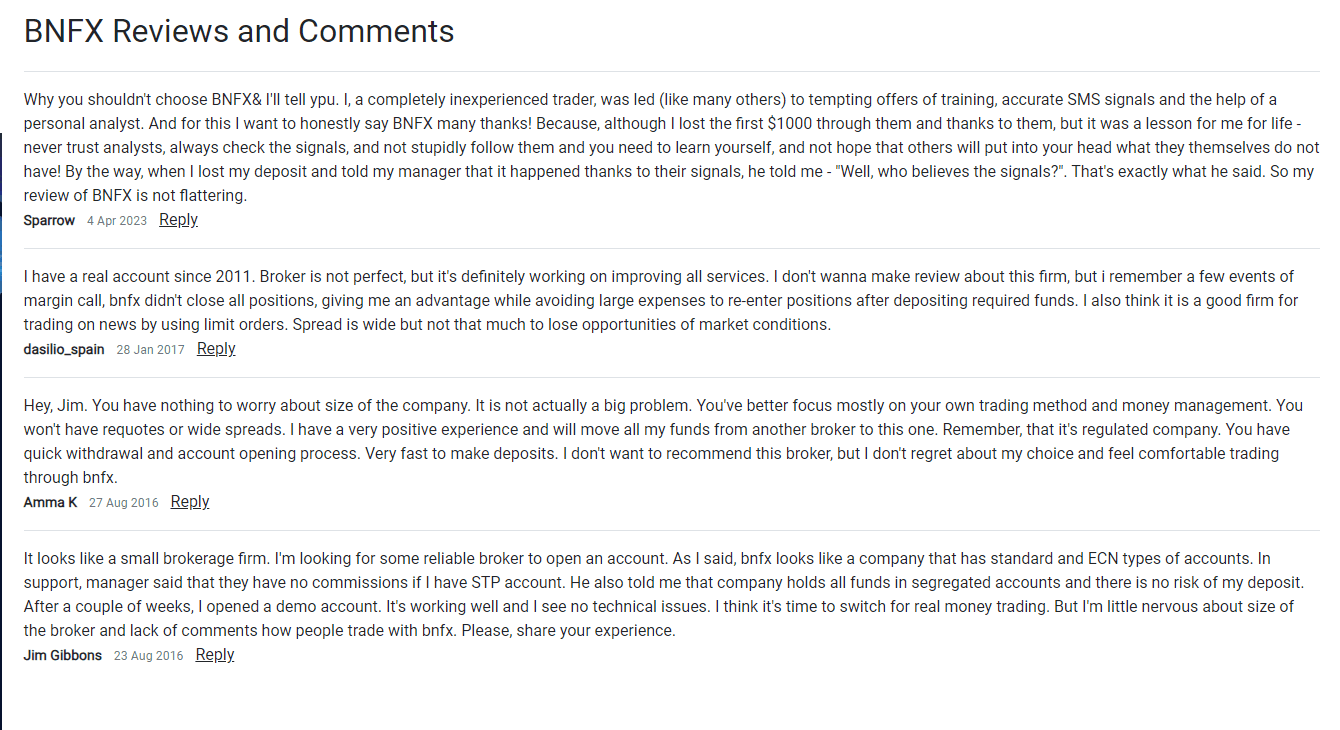Click Reply under Sparrow's review
The image size is (1340, 730).
(178, 220)
